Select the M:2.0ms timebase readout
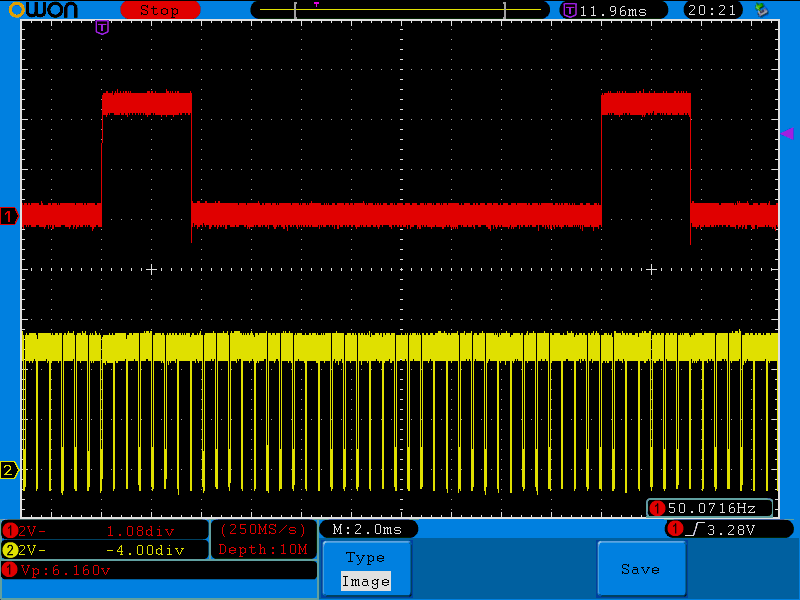Viewport: 800px width, 600px height. (x=367, y=528)
